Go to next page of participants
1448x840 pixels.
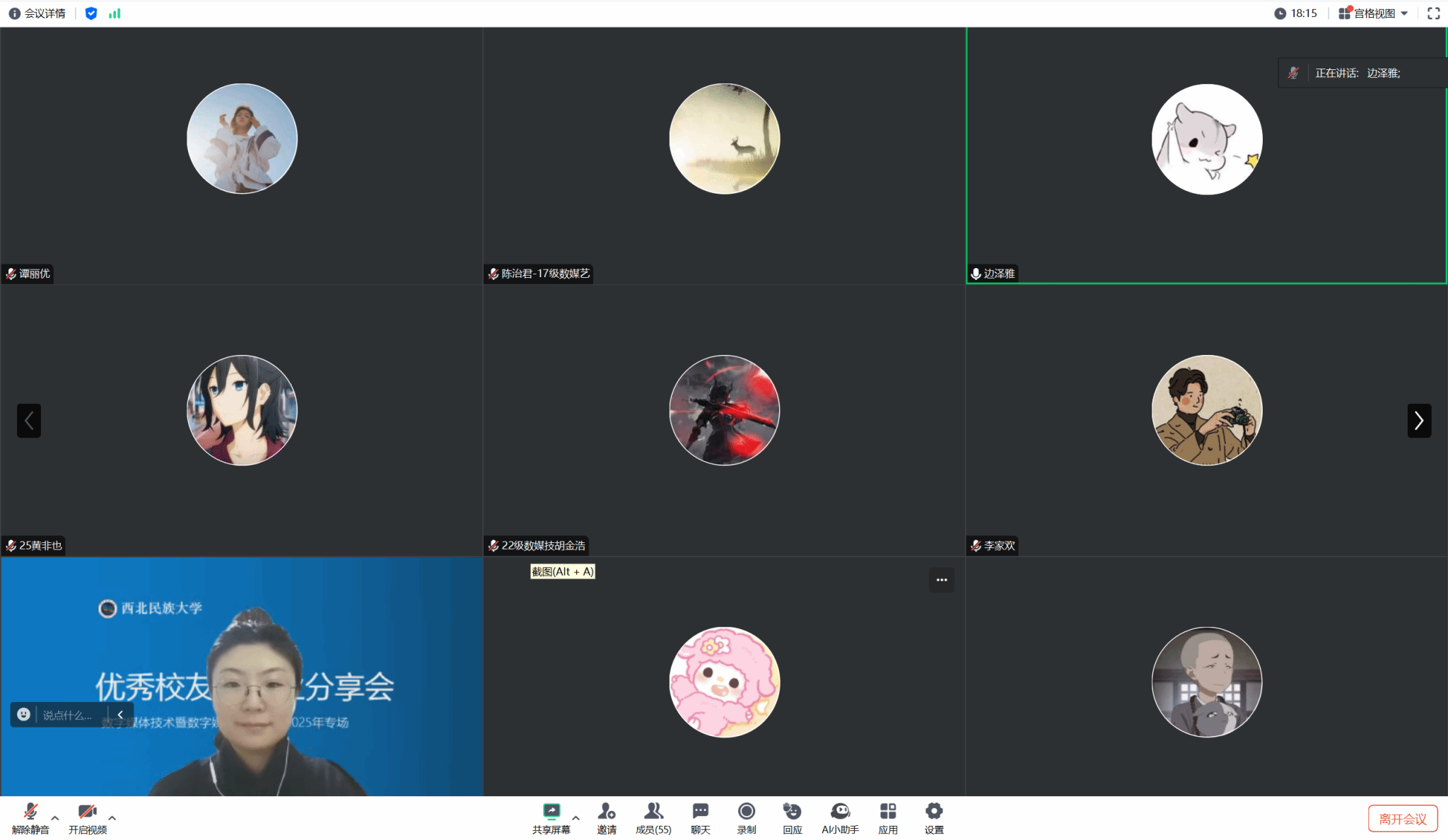pos(1418,421)
